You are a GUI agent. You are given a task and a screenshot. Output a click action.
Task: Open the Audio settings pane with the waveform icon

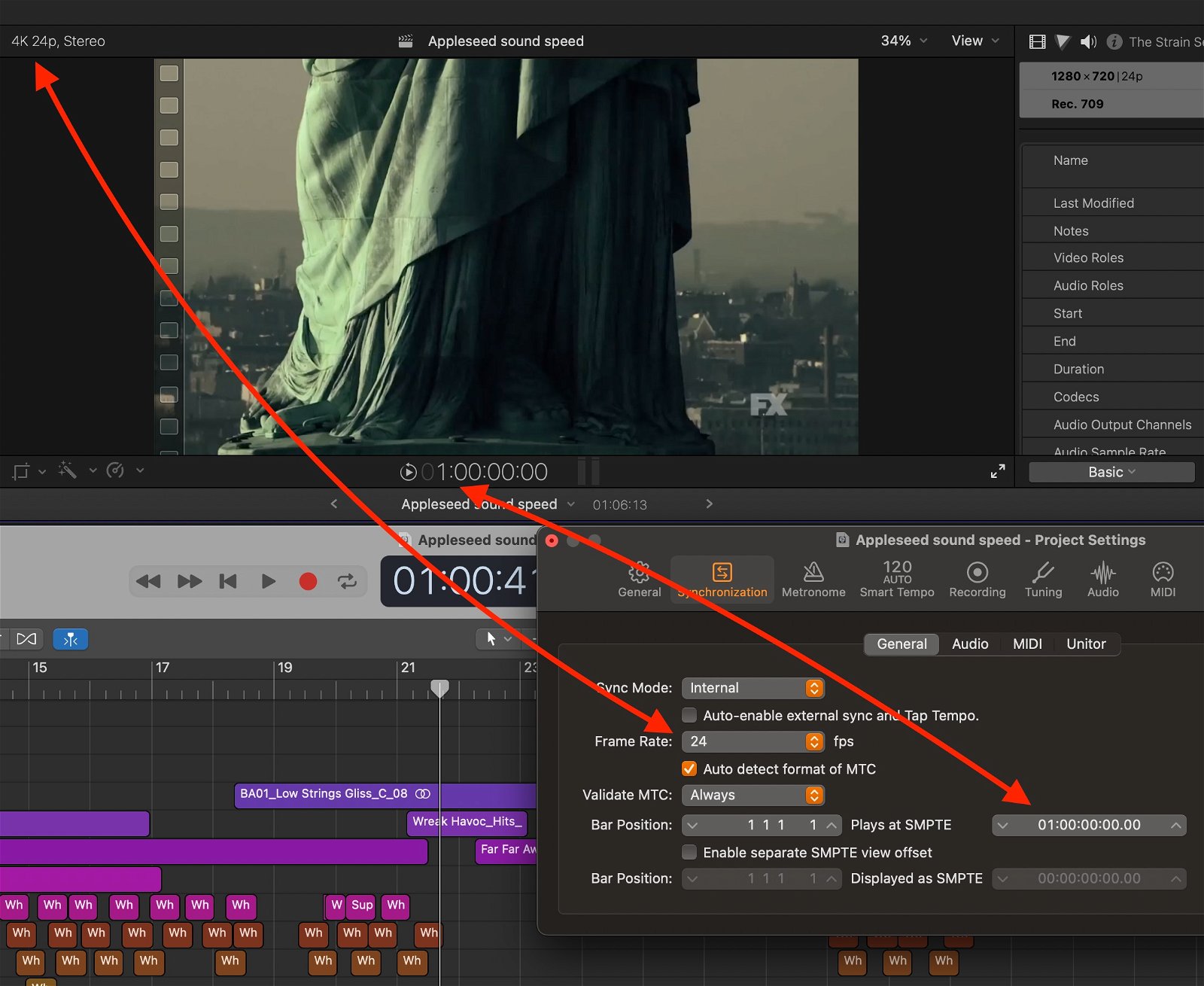pyautogui.click(x=1103, y=579)
